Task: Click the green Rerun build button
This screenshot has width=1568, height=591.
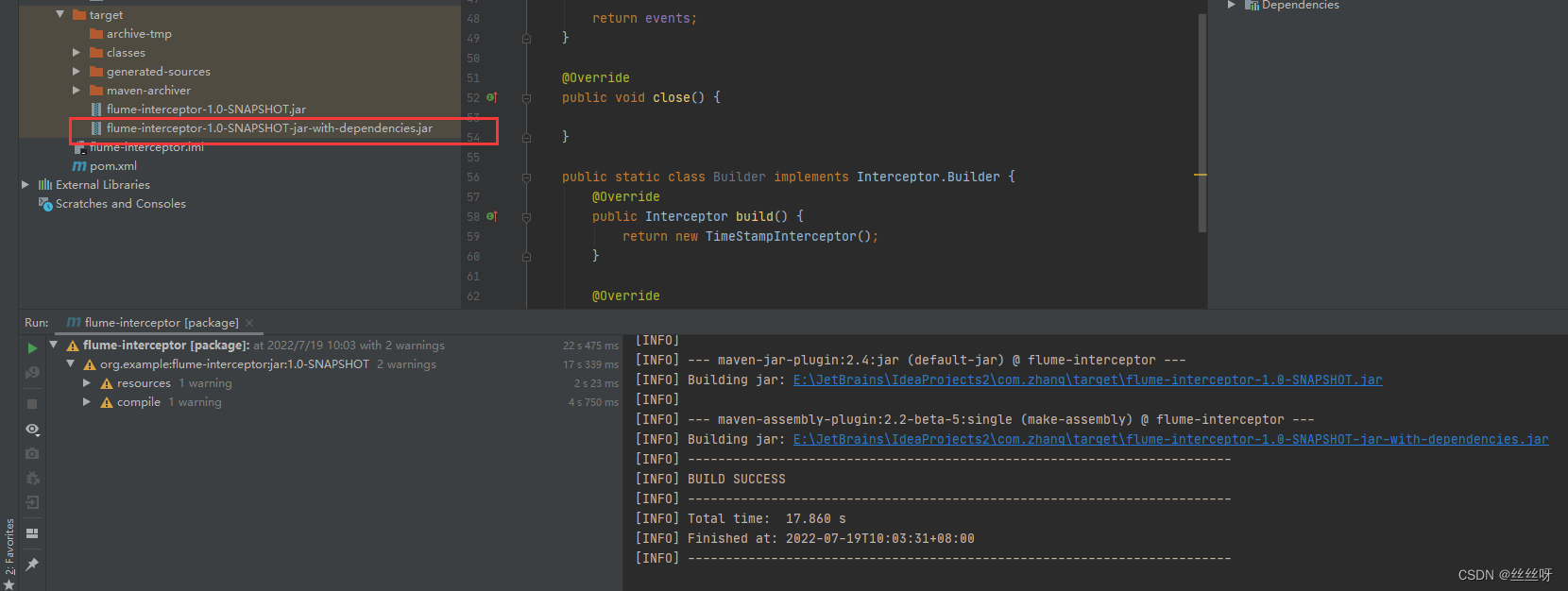Action: tap(32, 348)
